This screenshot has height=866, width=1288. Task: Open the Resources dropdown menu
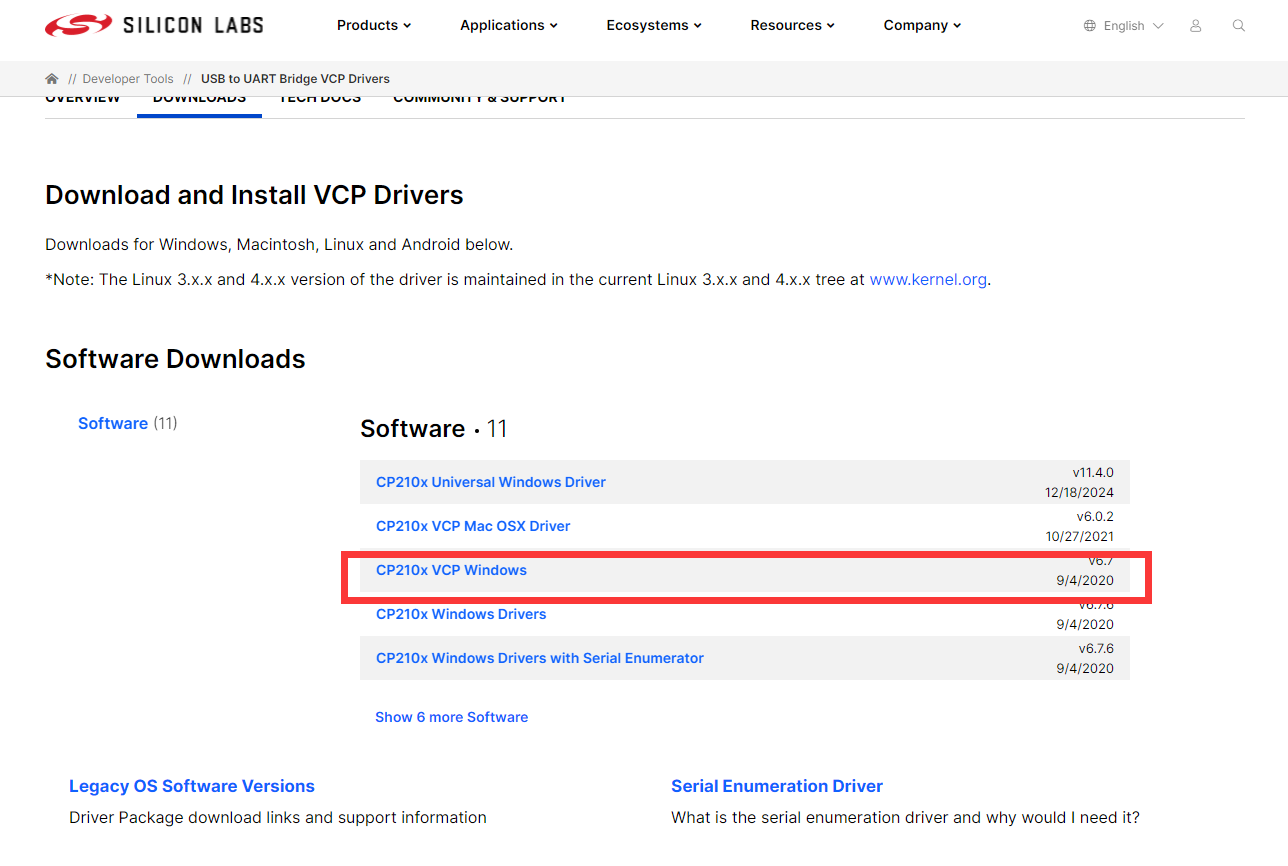(x=792, y=26)
